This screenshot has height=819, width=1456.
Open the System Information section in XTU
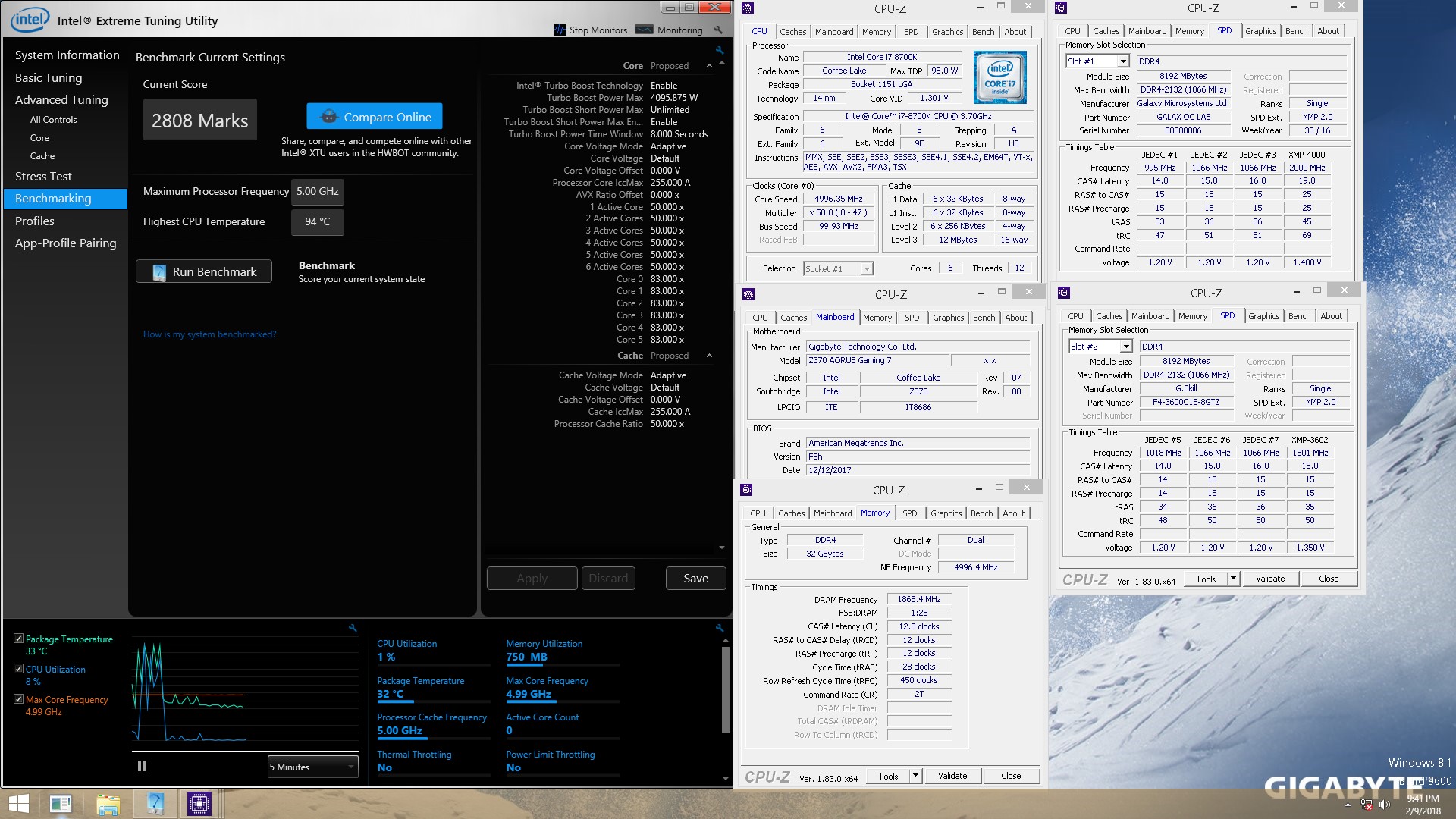tap(67, 55)
